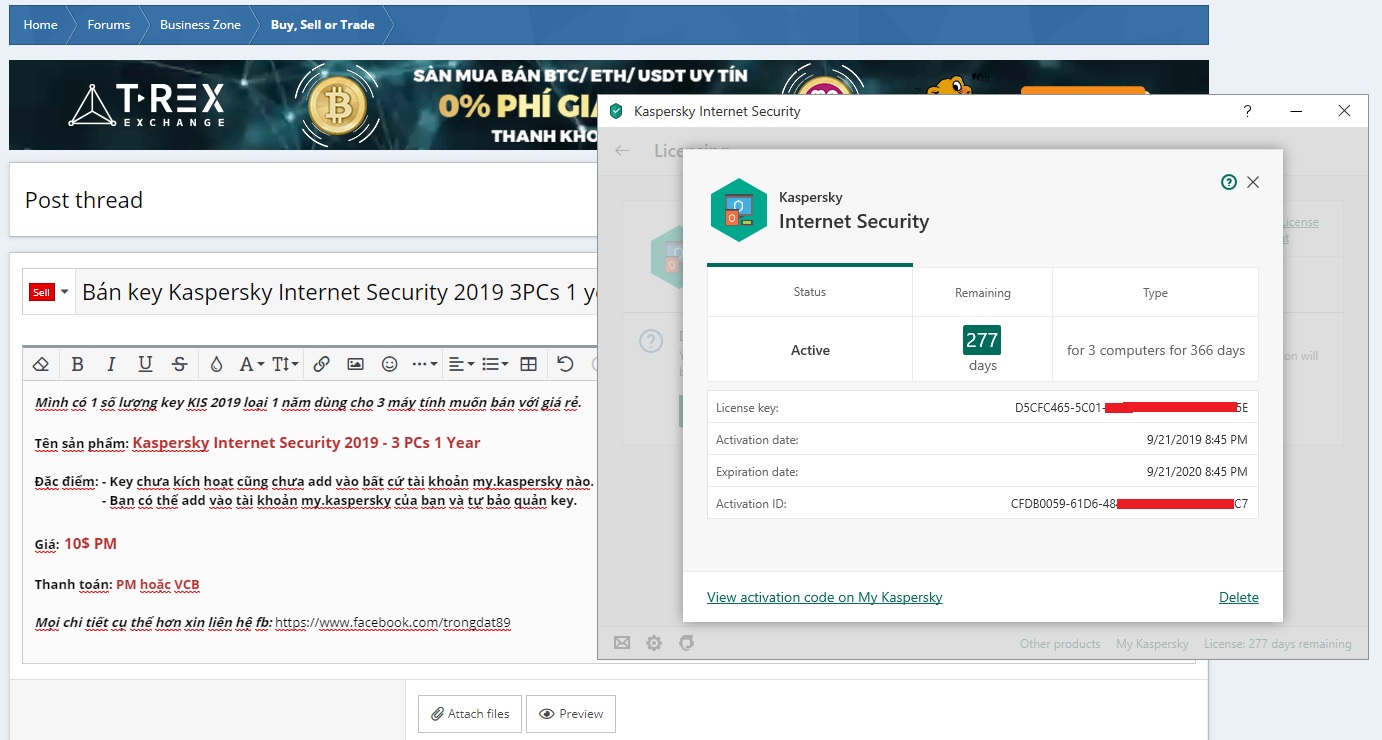Click My Kaspersky in the footer

pyautogui.click(x=1152, y=644)
